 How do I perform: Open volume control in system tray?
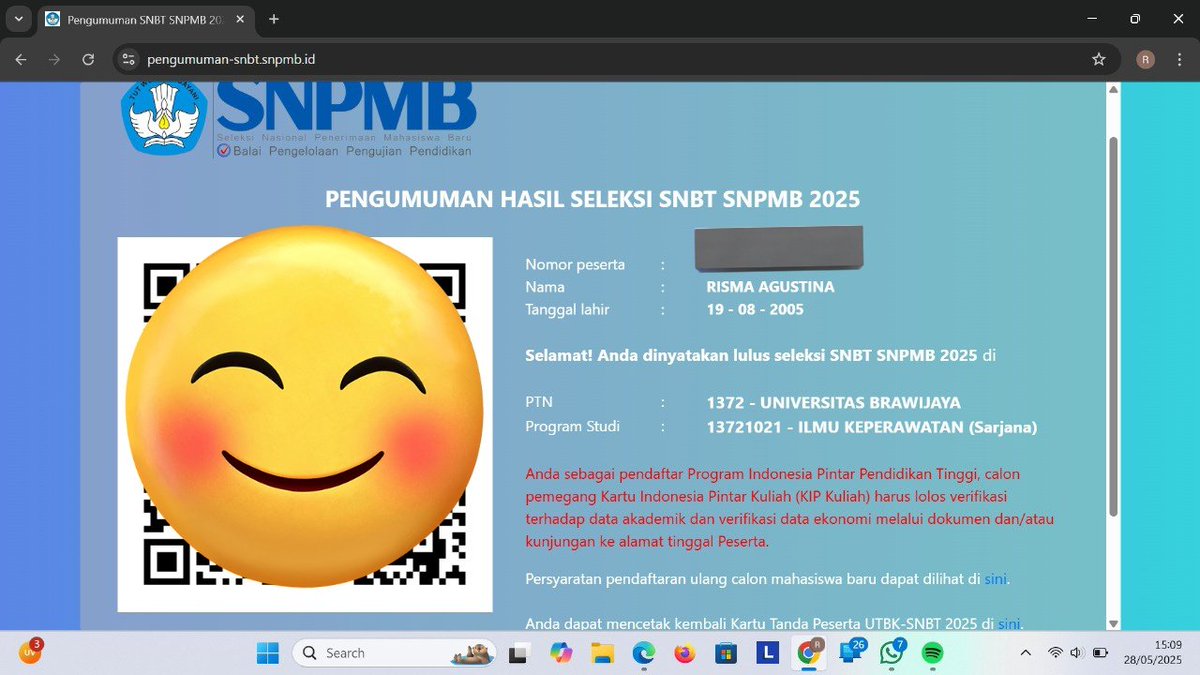(x=1076, y=653)
